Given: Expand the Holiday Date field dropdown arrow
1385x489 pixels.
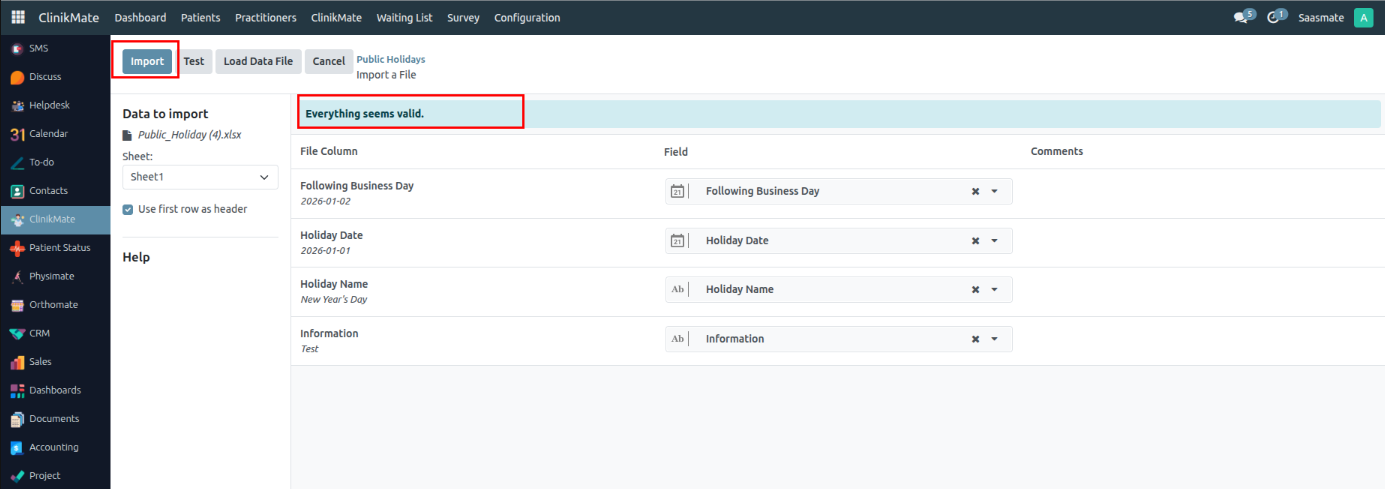Looking at the screenshot, I should (x=994, y=241).
